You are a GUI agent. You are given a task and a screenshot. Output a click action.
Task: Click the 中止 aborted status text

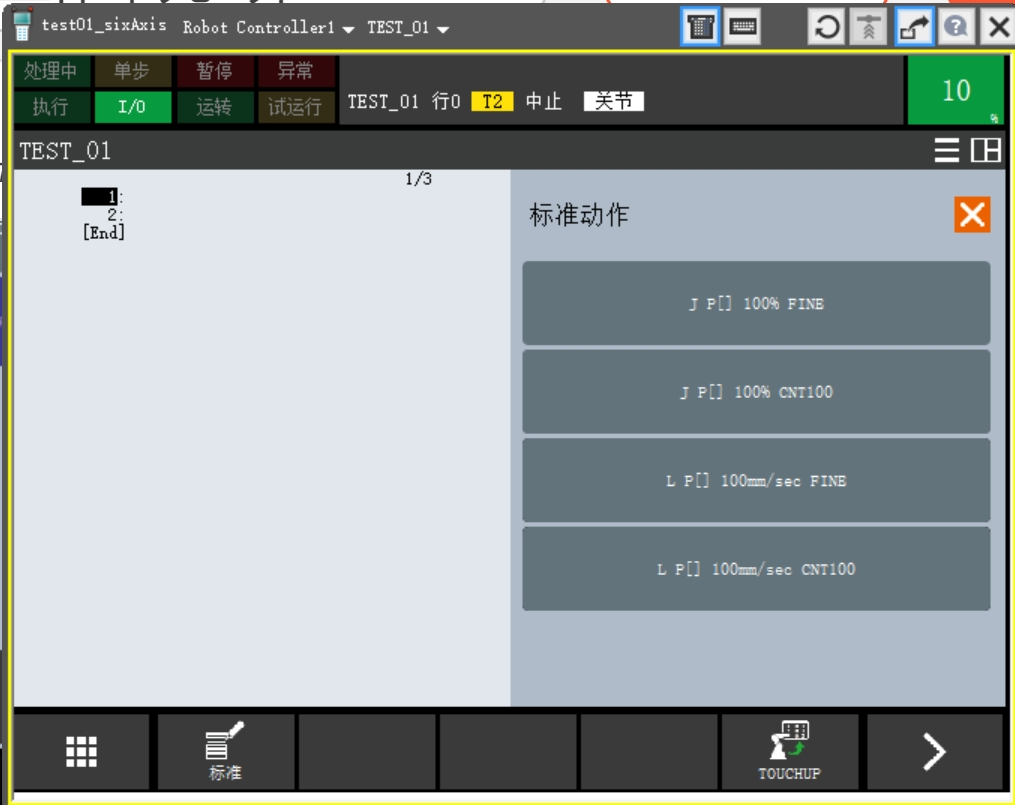point(543,102)
